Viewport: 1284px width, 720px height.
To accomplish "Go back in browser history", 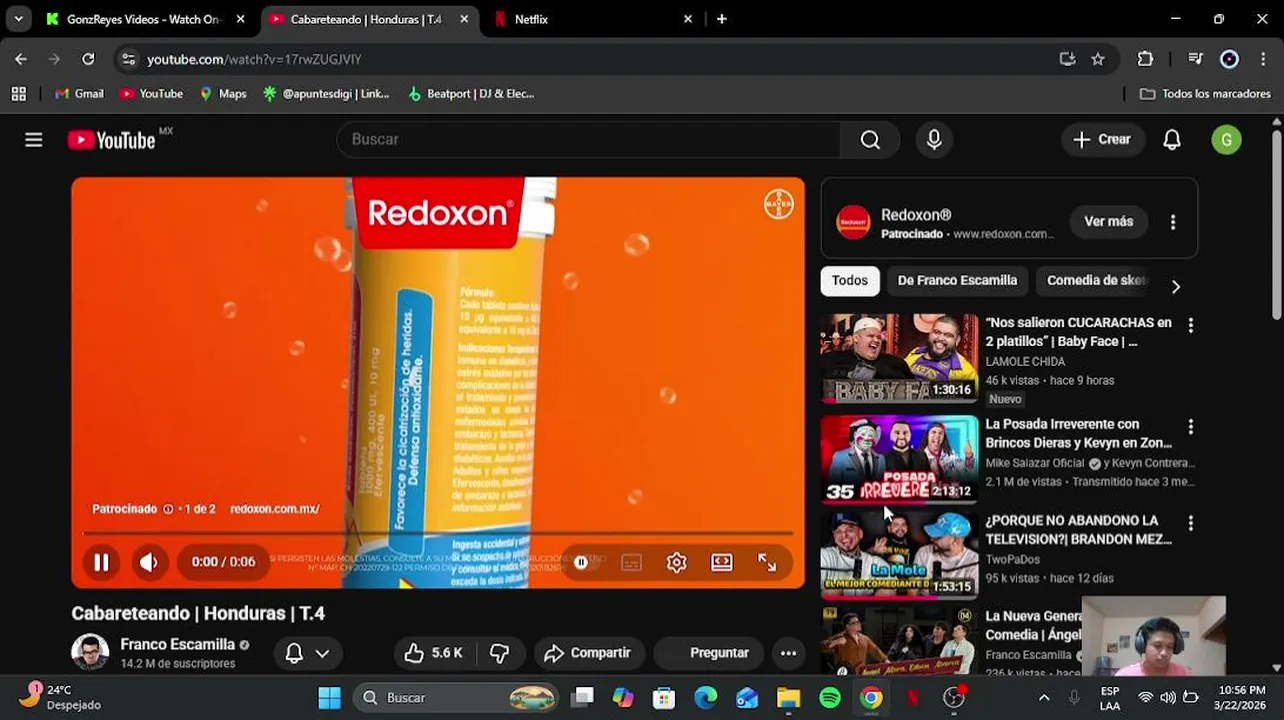I will tap(21, 59).
